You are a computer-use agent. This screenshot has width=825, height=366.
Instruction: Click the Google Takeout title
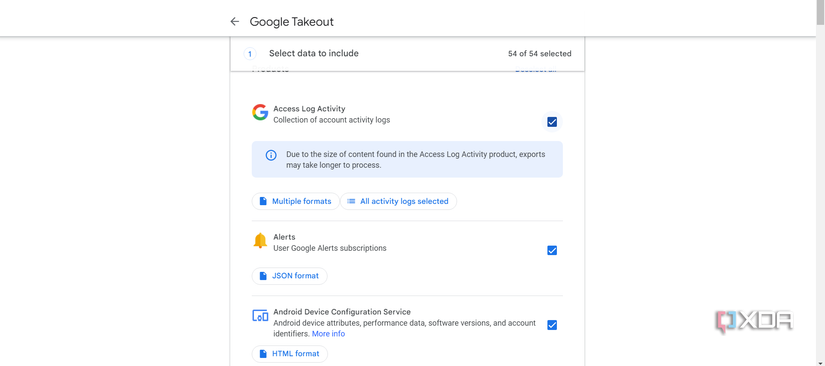[x=291, y=22]
